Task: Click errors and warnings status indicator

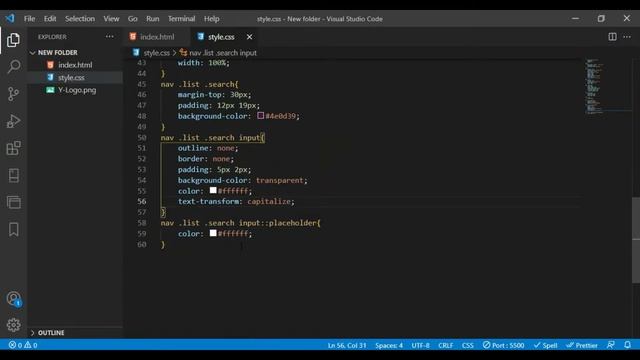Action: pyautogui.click(x=23, y=345)
